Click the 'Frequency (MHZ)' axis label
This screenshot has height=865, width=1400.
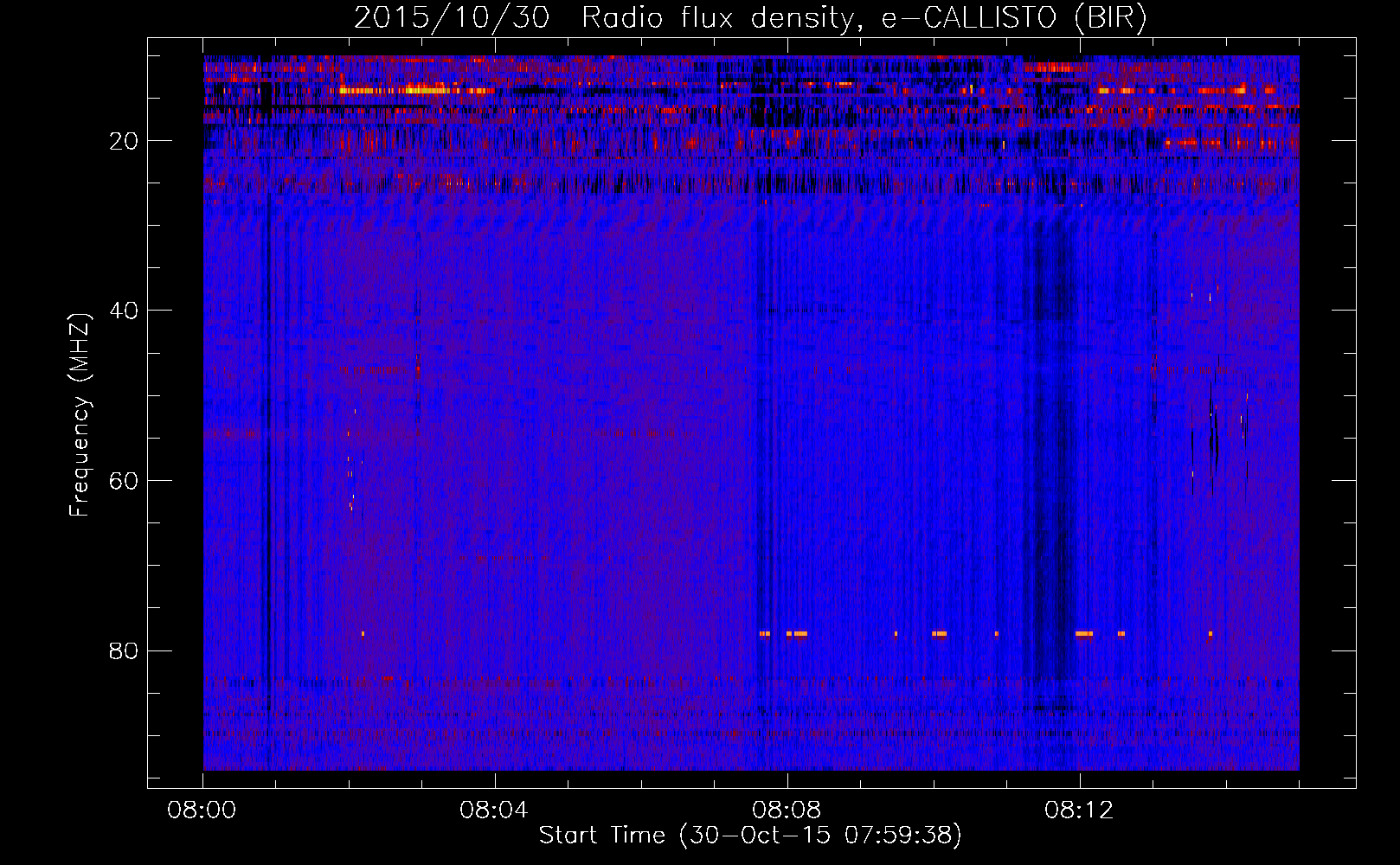(x=80, y=415)
